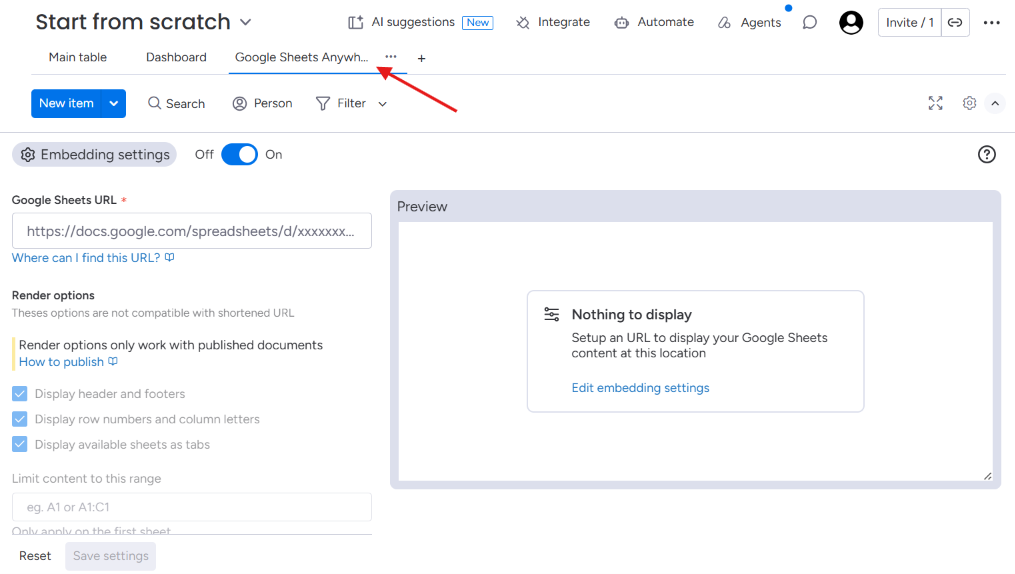Uncheck Display row numbers and column letters

coord(20,419)
